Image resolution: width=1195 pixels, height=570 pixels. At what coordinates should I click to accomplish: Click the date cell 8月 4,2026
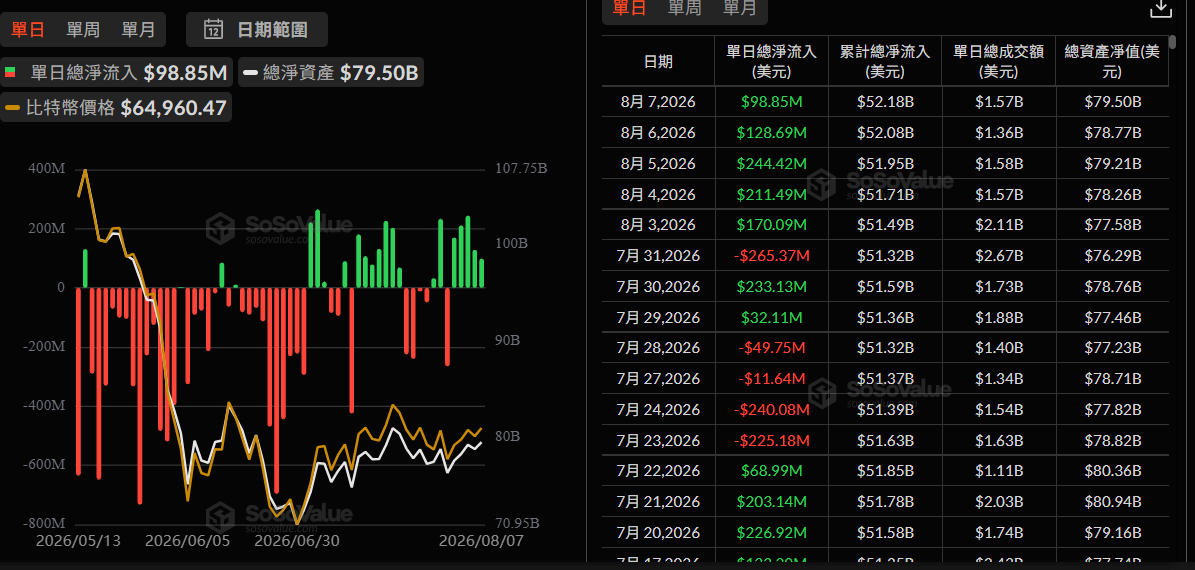(x=658, y=194)
